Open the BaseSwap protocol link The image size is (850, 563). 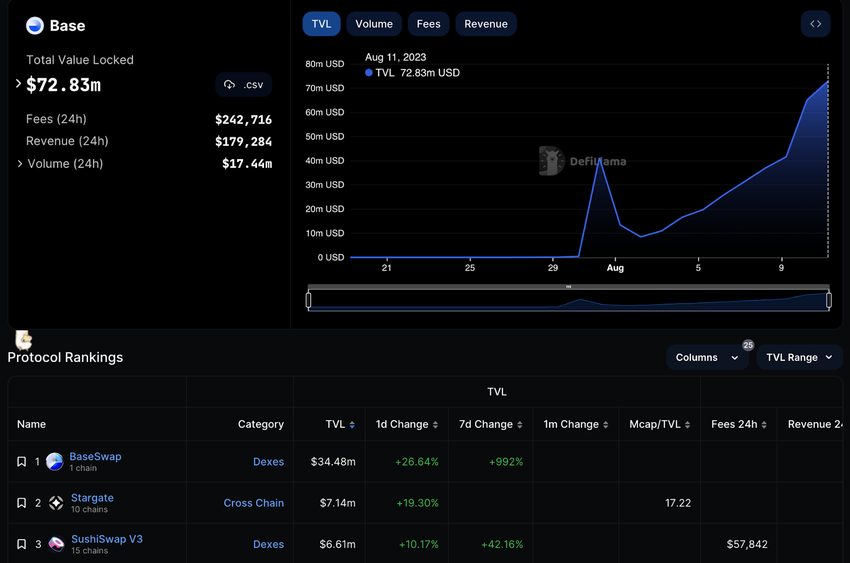[x=95, y=456]
